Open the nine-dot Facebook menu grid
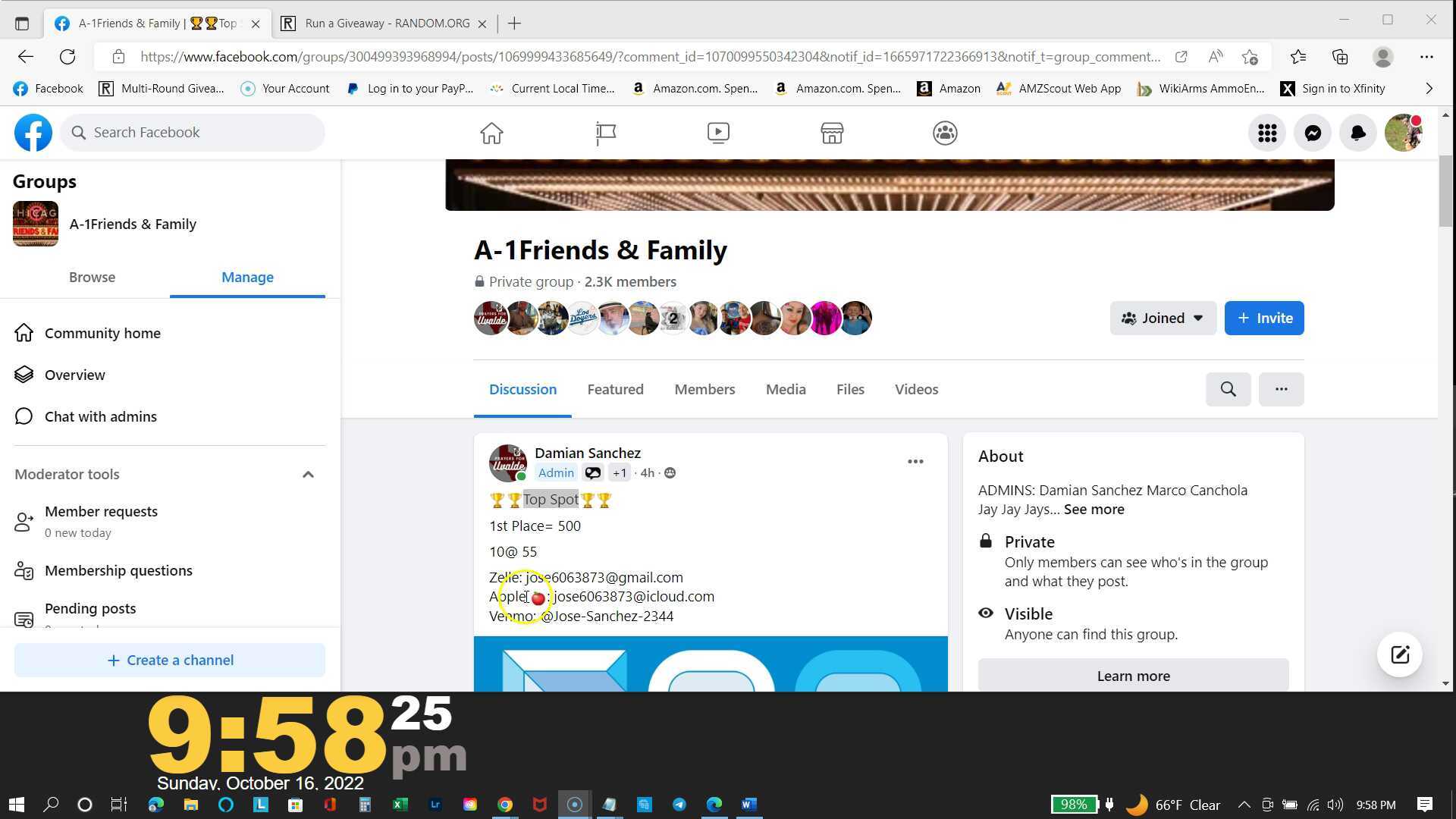The width and height of the screenshot is (1456, 819). 1267,133
